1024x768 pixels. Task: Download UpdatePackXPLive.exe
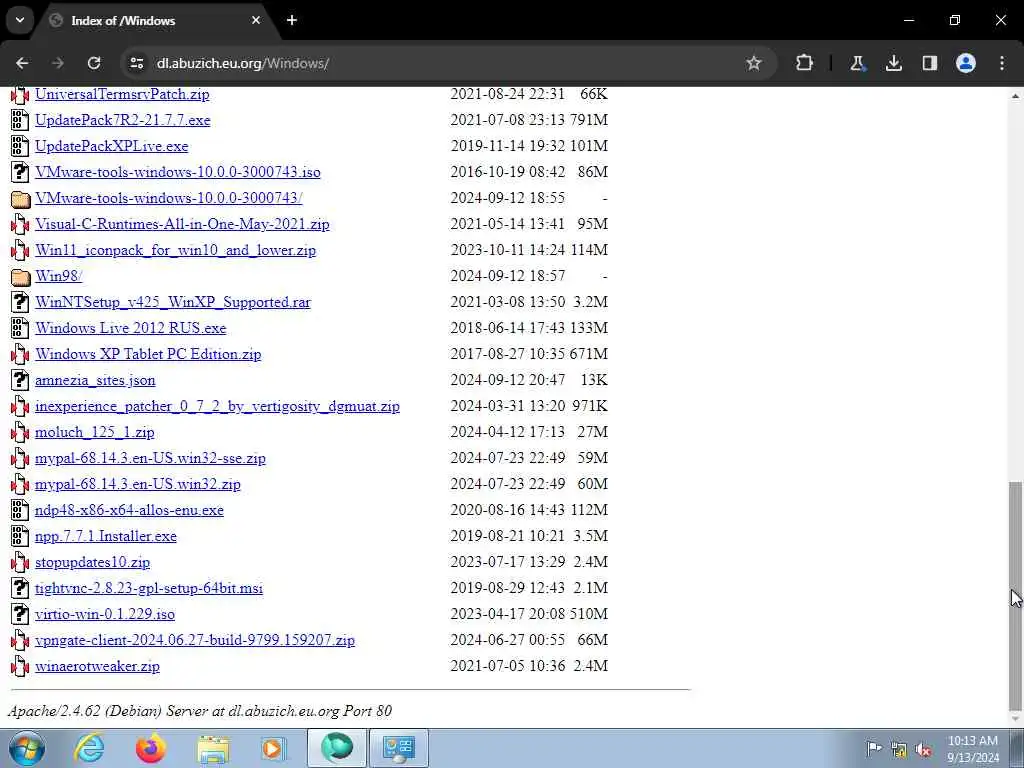112,146
